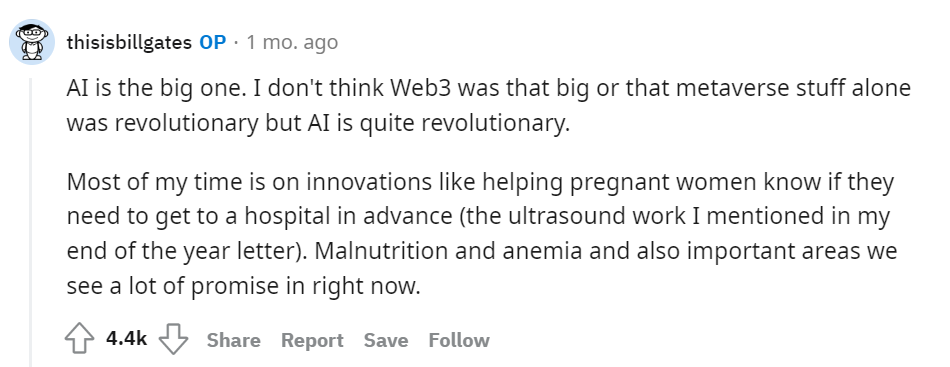Share this comment

tap(233, 340)
